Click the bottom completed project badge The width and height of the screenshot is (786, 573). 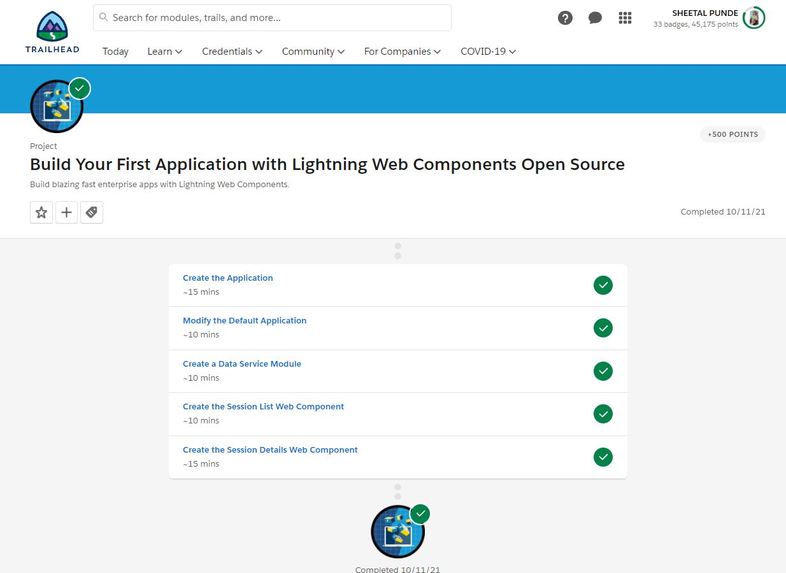[x=398, y=531]
